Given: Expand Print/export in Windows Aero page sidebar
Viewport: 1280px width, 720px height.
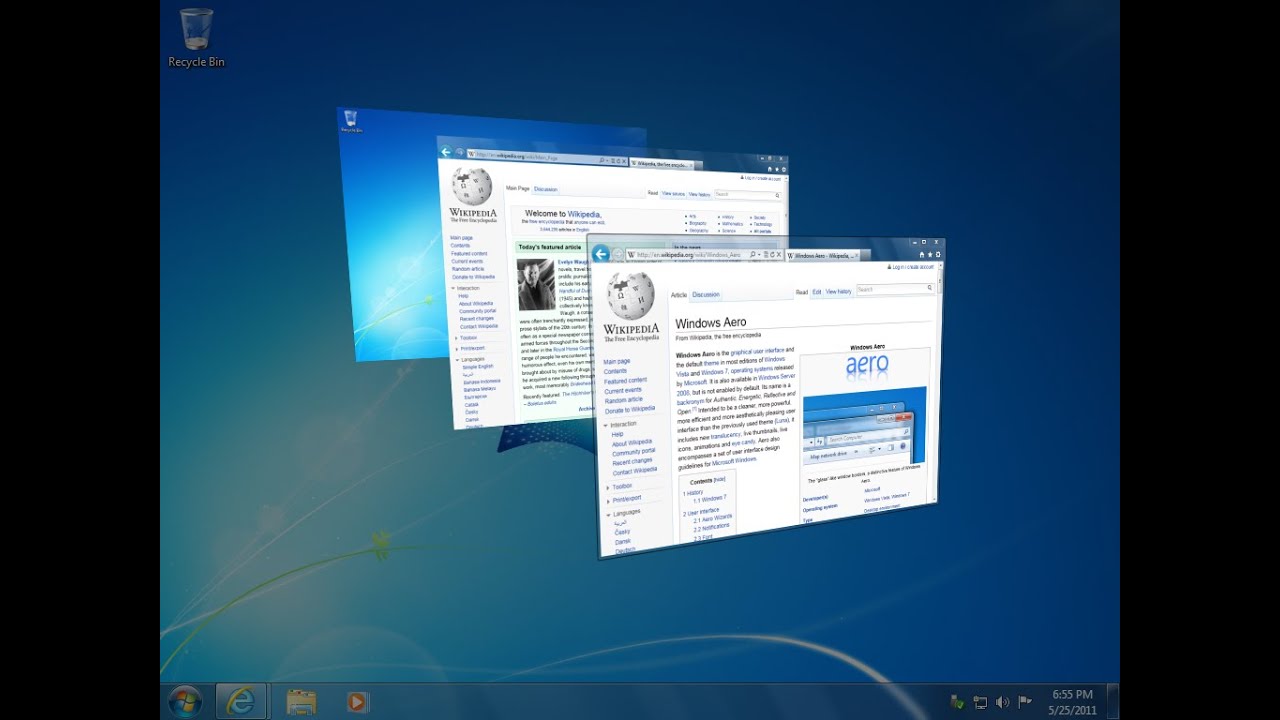Looking at the screenshot, I should [x=627, y=499].
